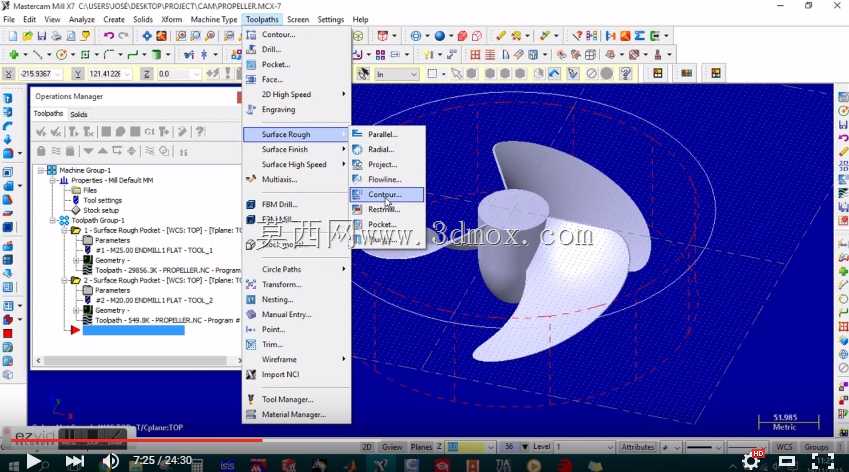Click the cursor select icon

point(363,74)
